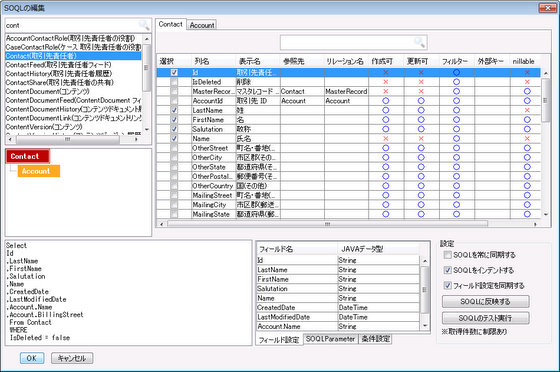Image resolution: width=560 pixels, height=372 pixels.
Task: Select CaseContactRole in object list
Action: 73,47
